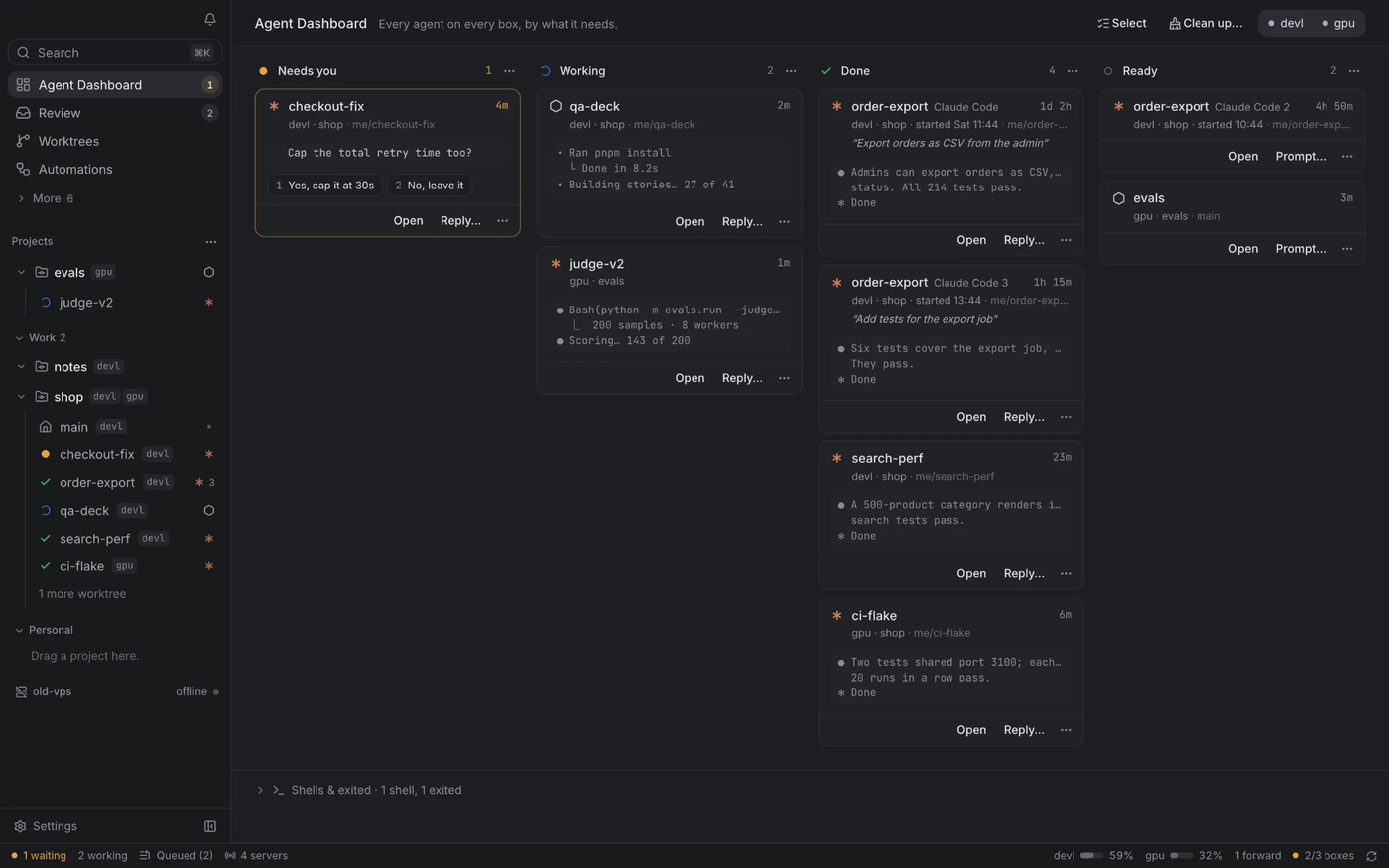Expand the More section in sidebar

46,198
